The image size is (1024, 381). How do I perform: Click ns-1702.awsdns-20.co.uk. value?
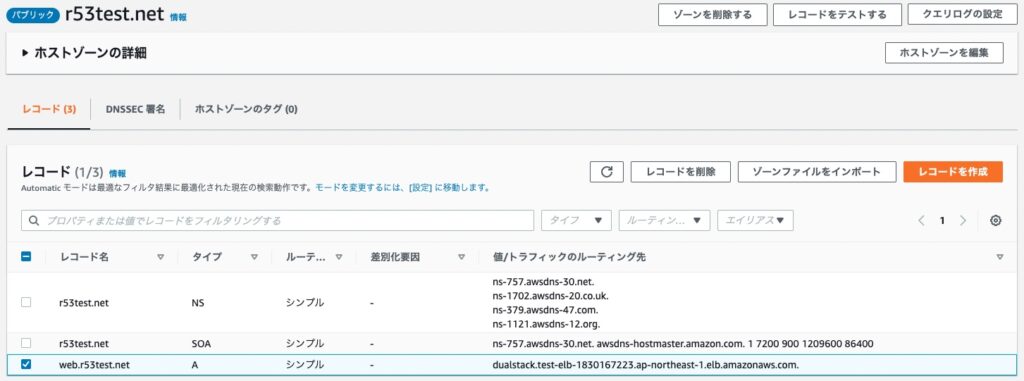coord(551,295)
